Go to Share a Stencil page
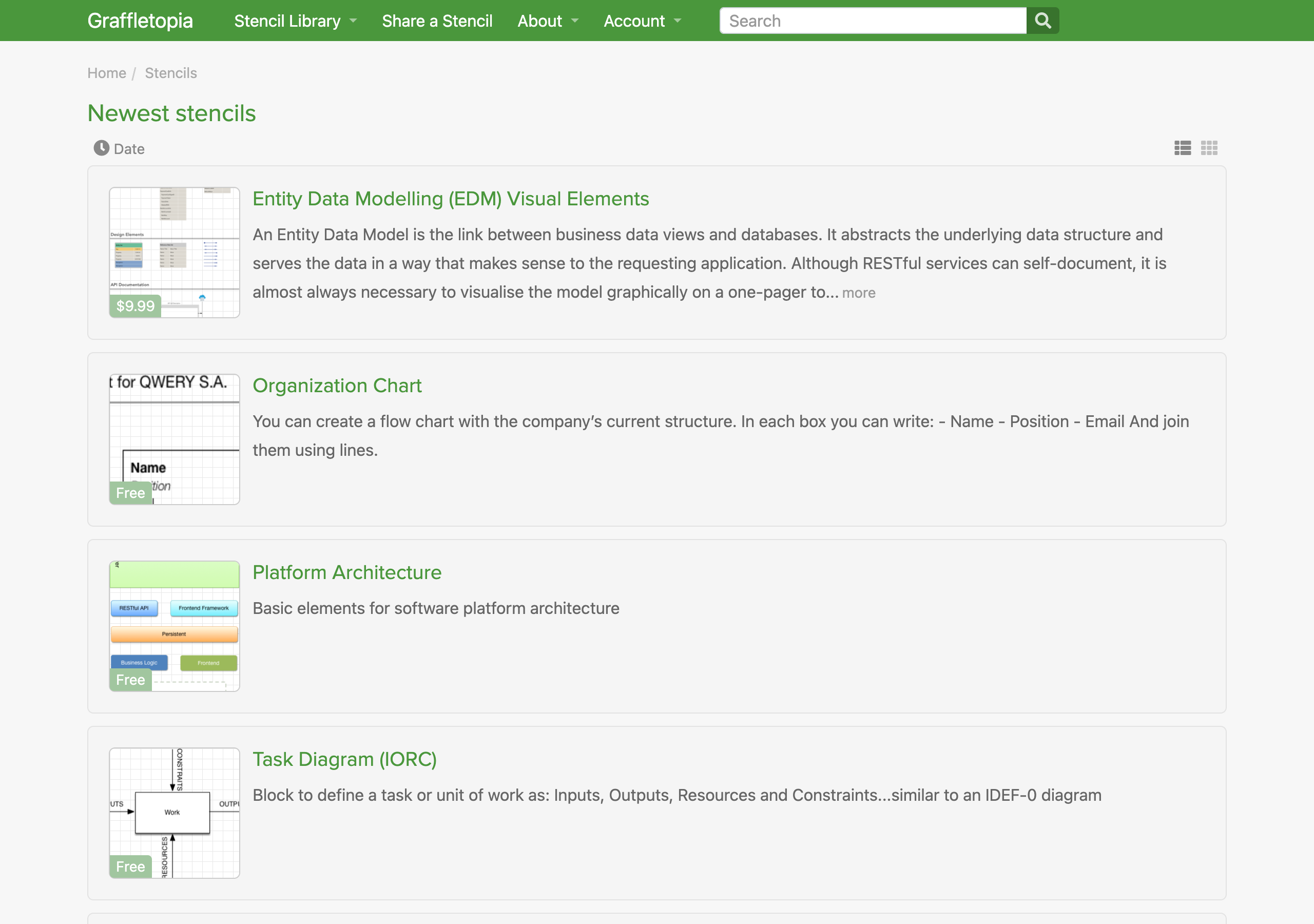Image resolution: width=1314 pixels, height=924 pixels. (437, 21)
